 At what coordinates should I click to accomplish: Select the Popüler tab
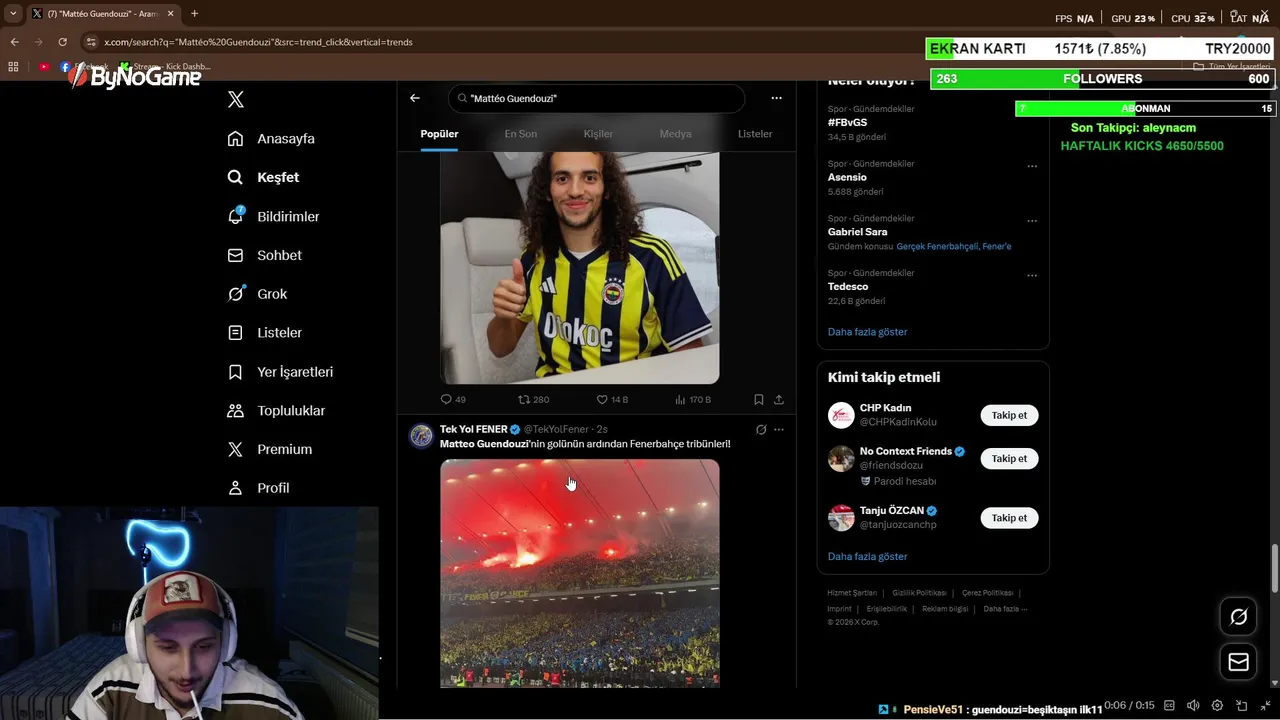[439, 134]
